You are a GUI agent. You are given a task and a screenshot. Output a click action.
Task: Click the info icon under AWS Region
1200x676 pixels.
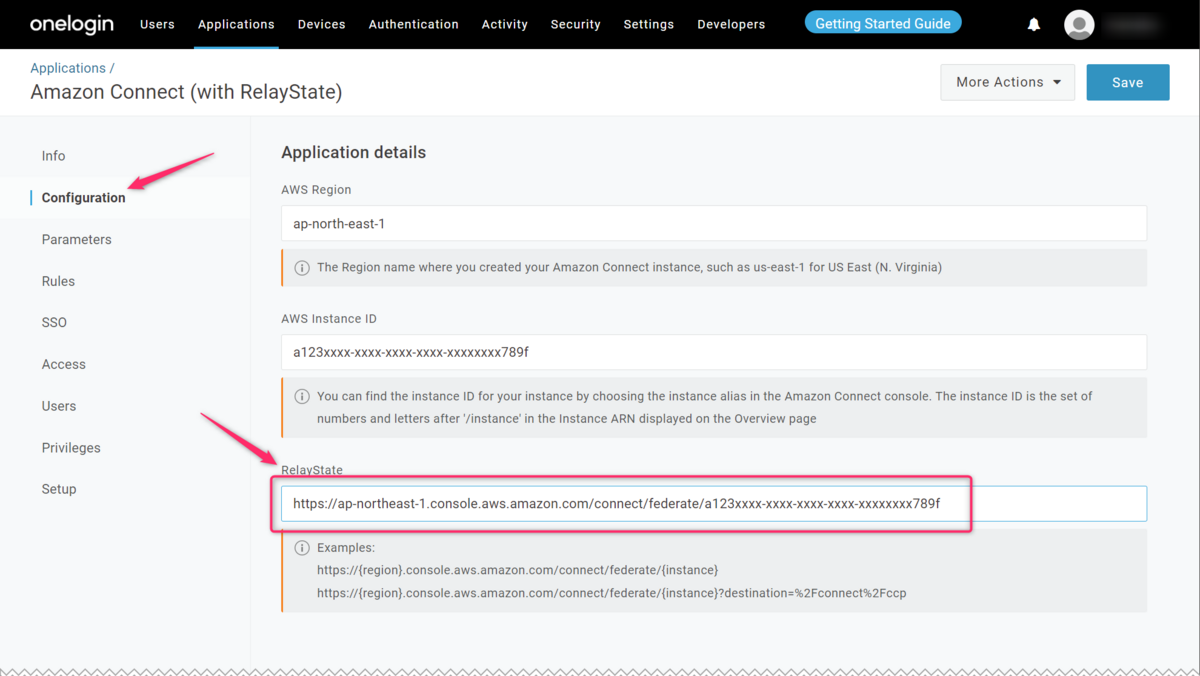pyautogui.click(x=301, y=268)
